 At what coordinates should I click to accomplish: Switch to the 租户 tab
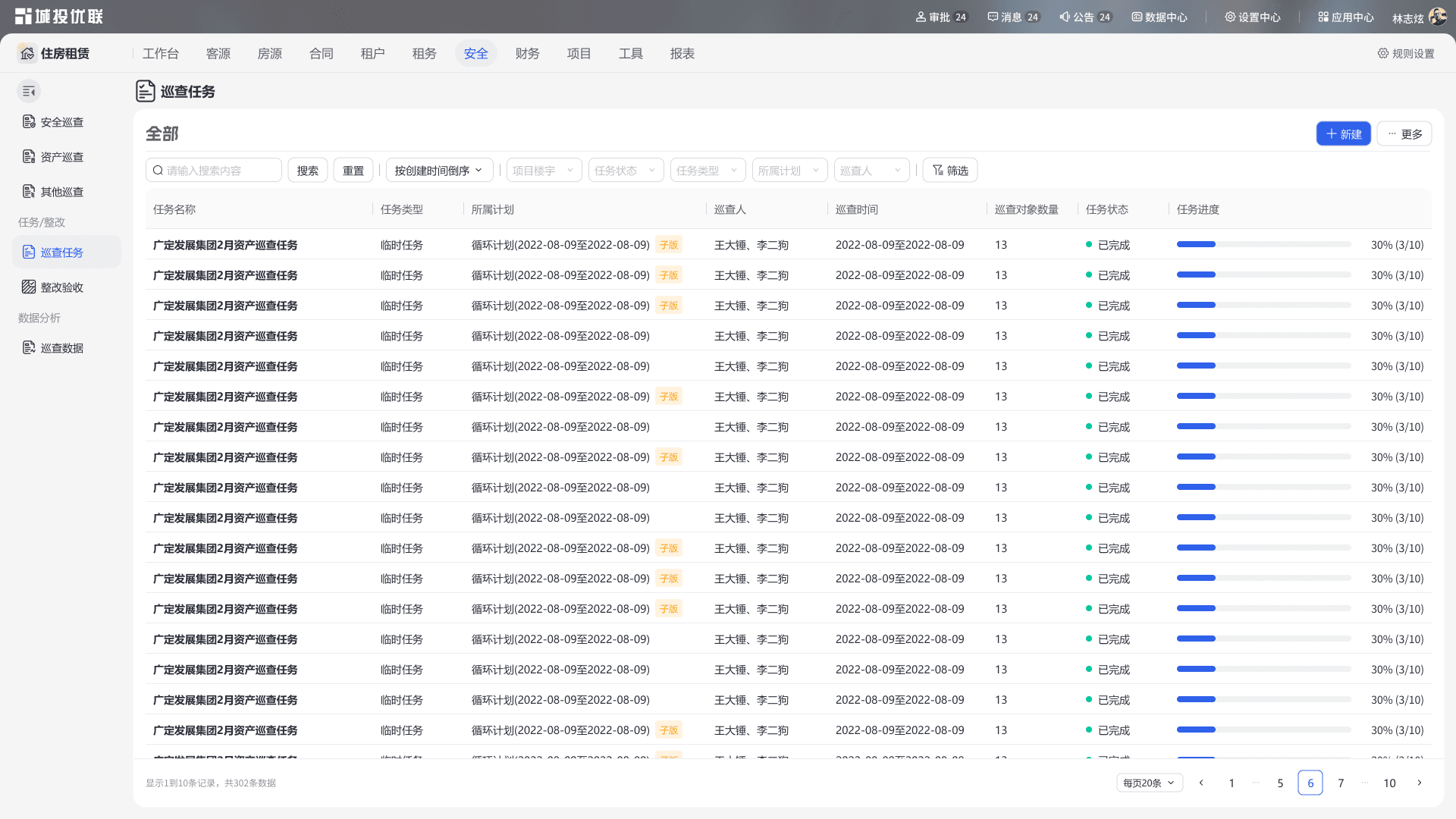pyautogui.click(x=373, y=53)
